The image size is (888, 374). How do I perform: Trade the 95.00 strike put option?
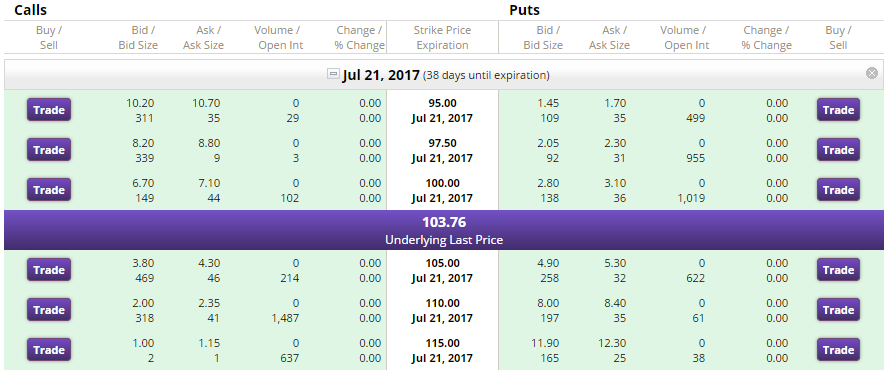coord(838,110)
